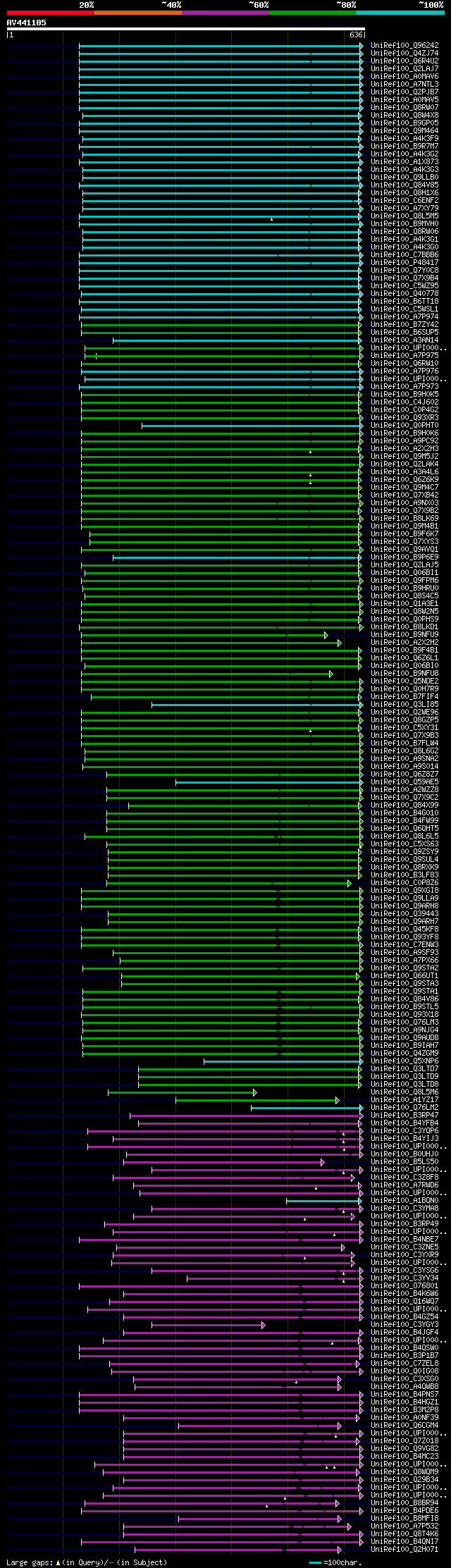The image size is (451, 1568).
Task: Click the purple ~60% identity legend bar
Action: point(225,12)
